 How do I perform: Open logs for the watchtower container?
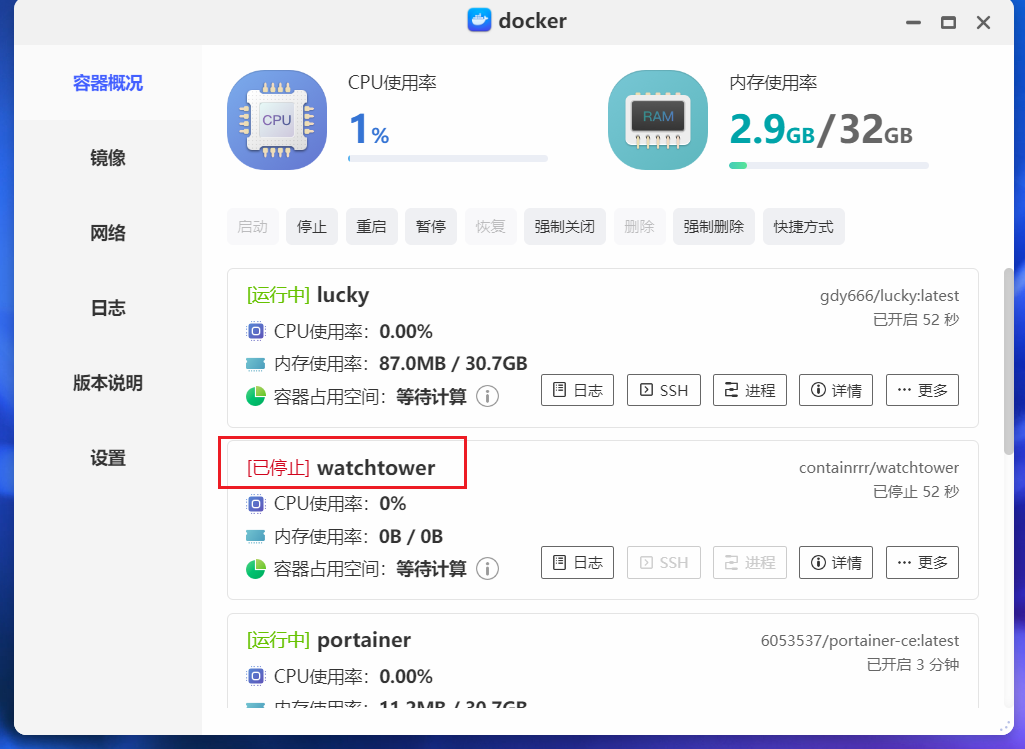click(x=577, y=562)
